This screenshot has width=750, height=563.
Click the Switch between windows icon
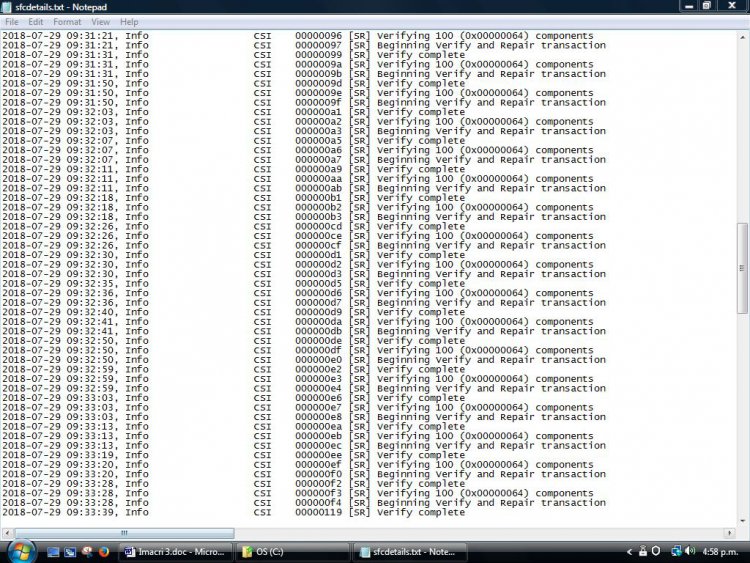click(x=69, y=551)
